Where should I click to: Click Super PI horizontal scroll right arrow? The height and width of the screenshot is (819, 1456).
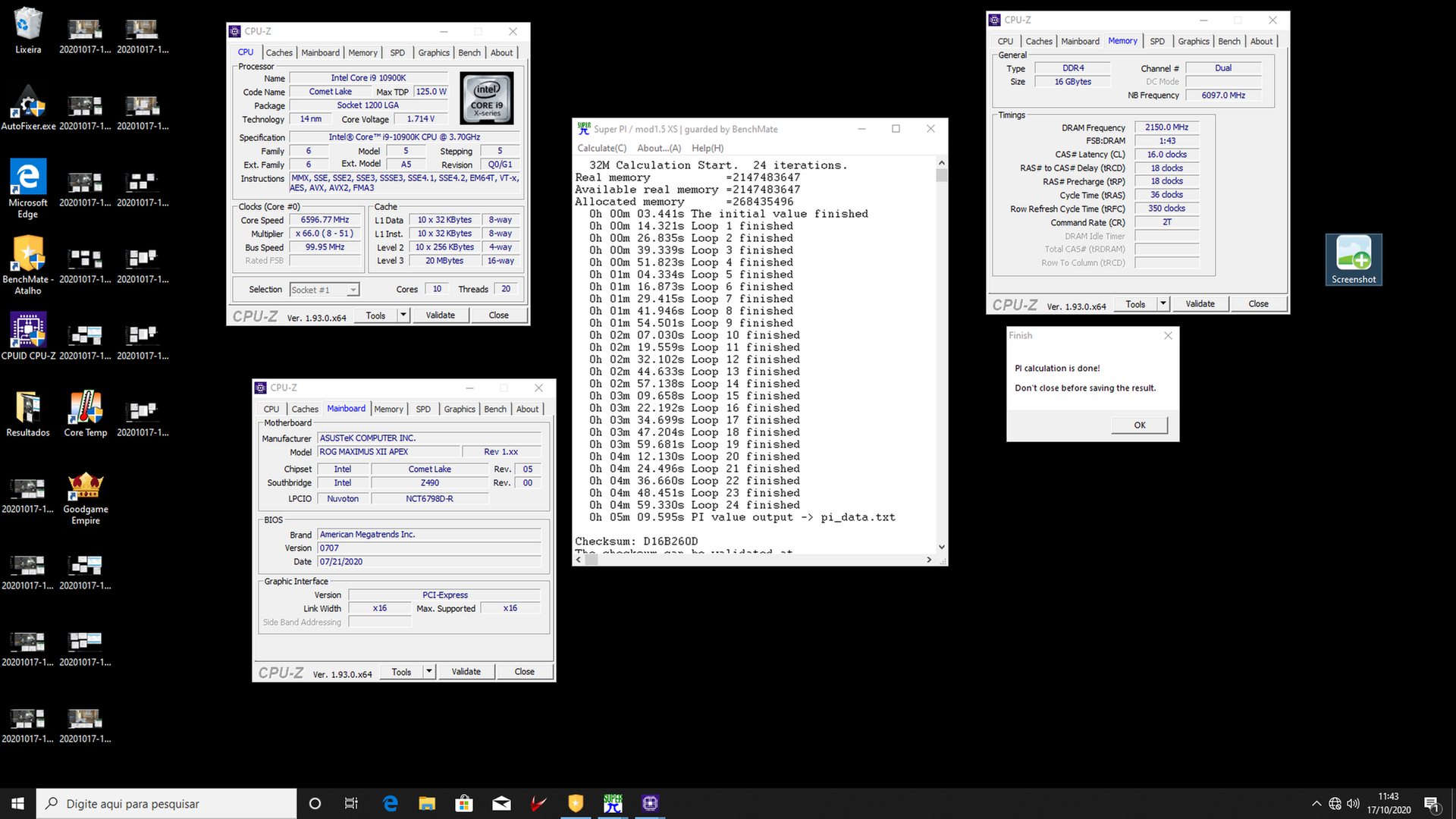[929, 560]
